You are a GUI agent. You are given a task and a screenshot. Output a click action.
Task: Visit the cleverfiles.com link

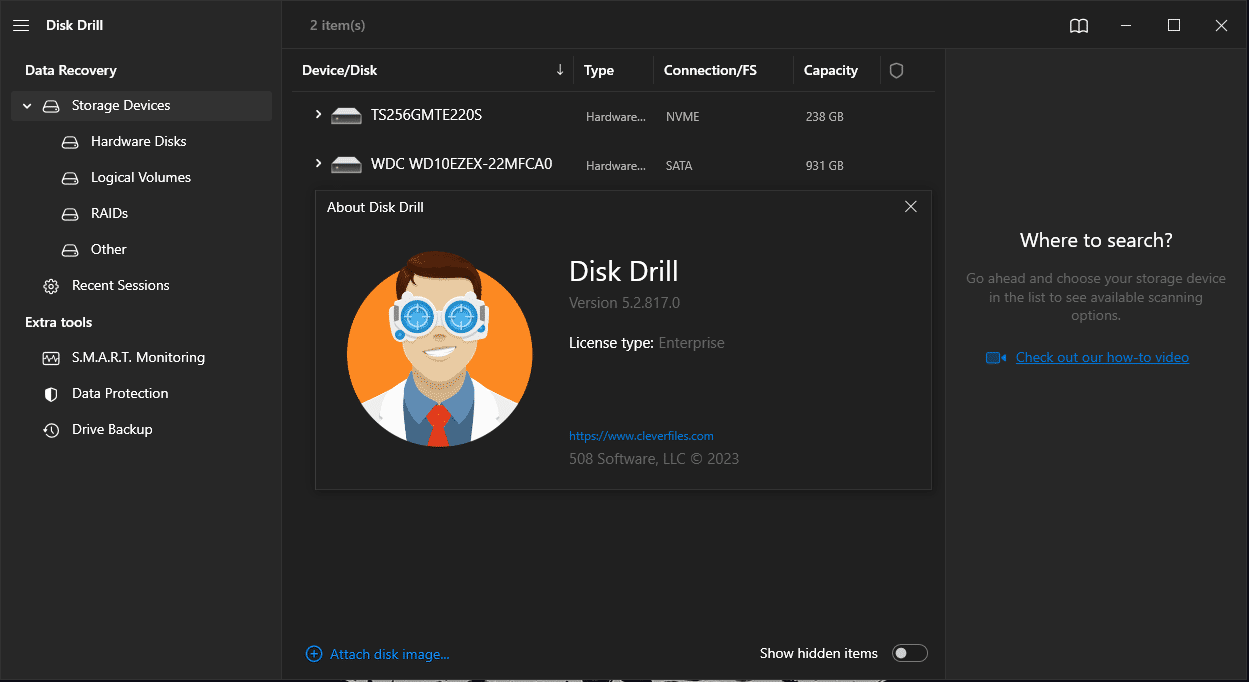(x=641, y=435)
